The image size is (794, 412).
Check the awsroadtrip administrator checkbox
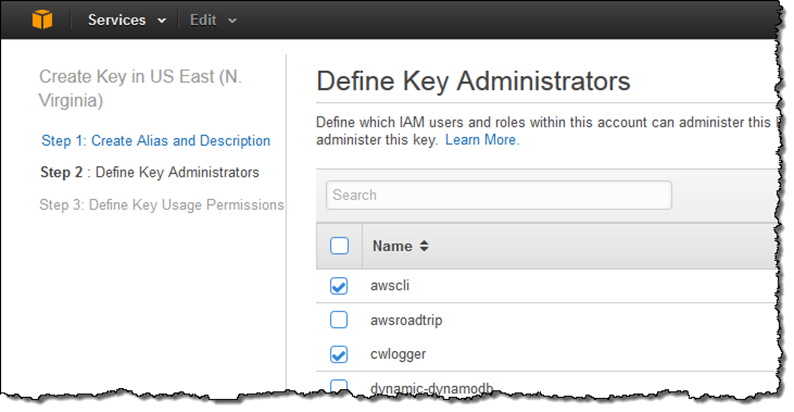339,320
